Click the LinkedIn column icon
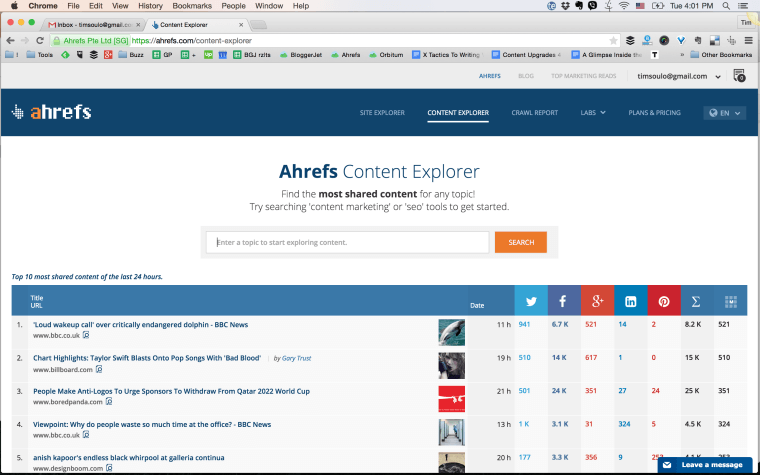The image size is (760, 475). (630, 301)
